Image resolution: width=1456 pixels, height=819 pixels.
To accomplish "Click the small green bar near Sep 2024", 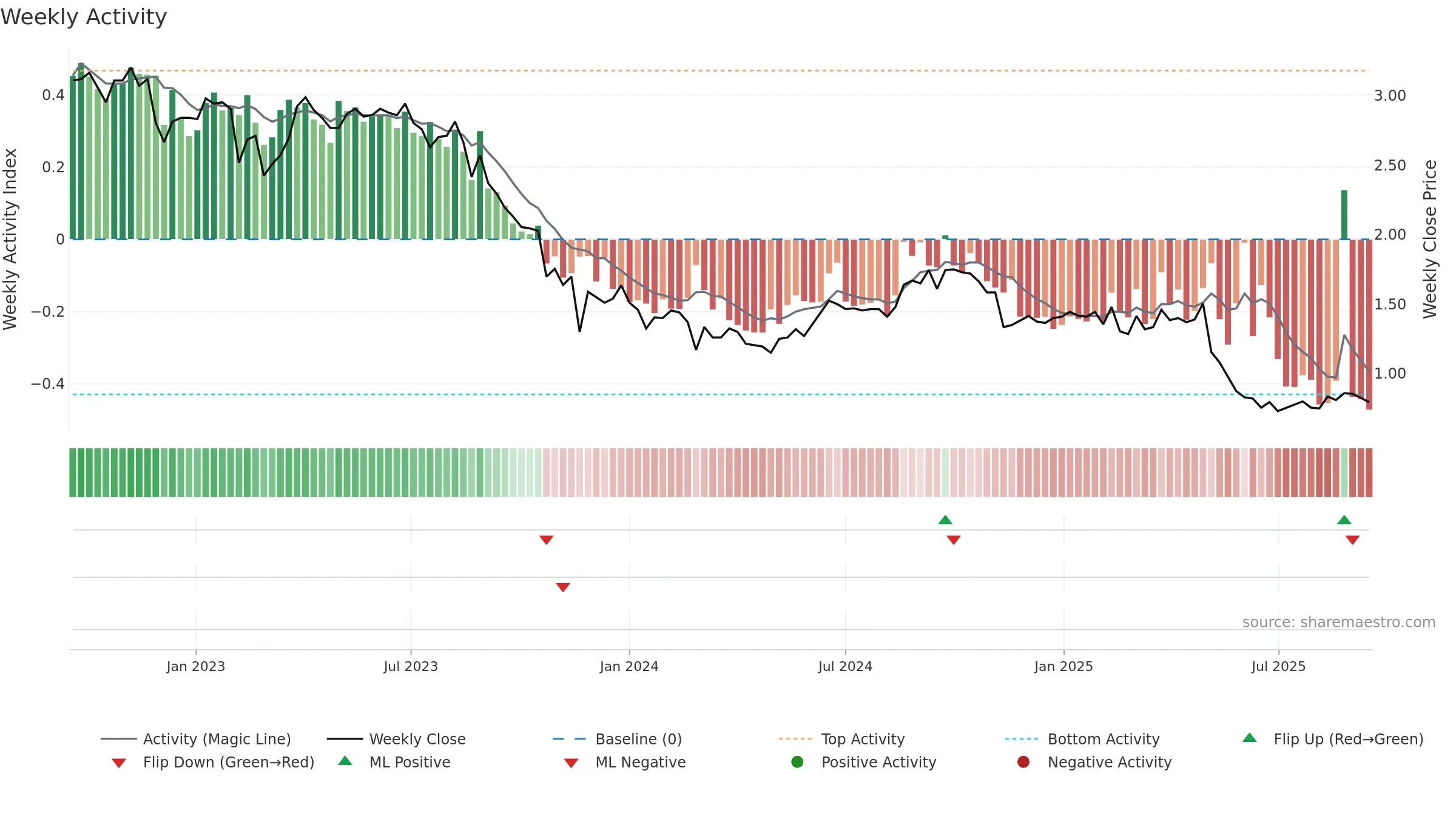I will tap(945, 237).
